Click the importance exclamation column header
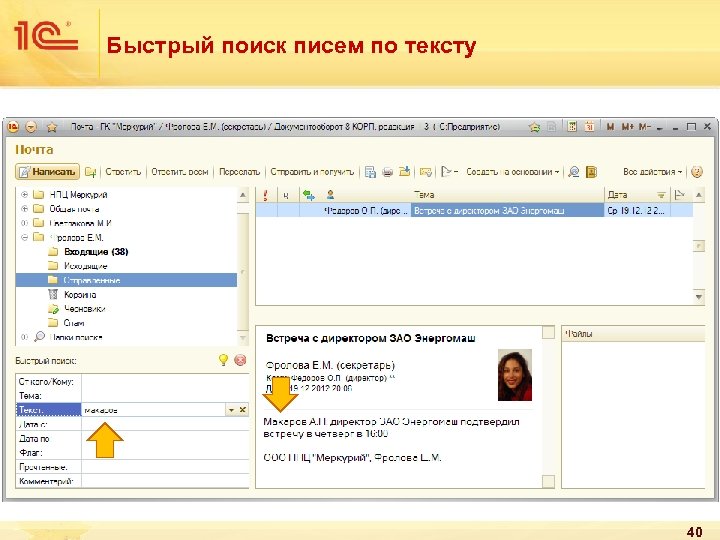 pos(266,195)
